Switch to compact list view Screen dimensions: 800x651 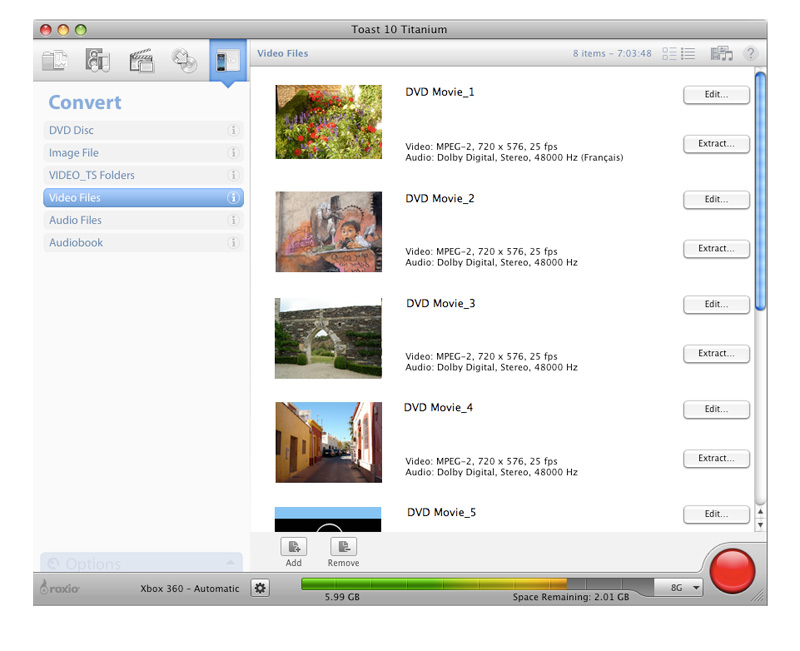688,54
